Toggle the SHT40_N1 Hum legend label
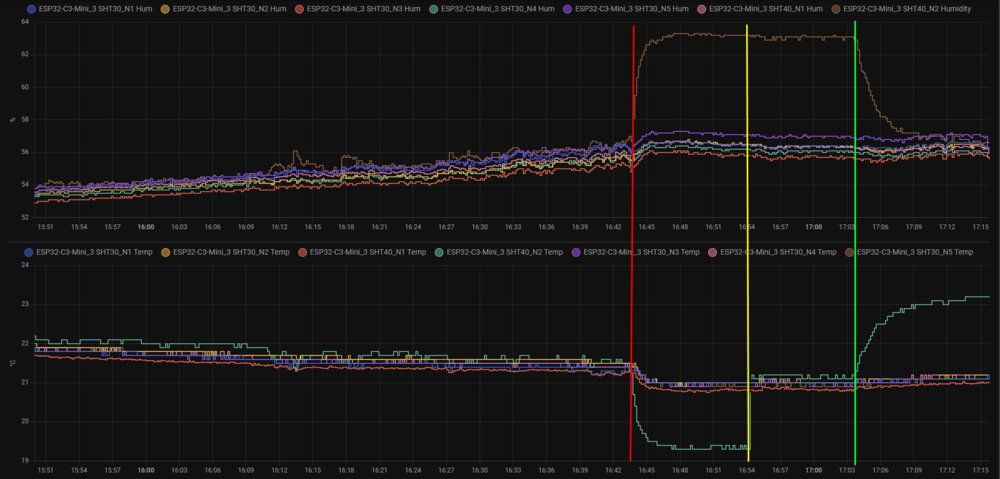This screenshot has width=1000, height=479. point(767,10)
